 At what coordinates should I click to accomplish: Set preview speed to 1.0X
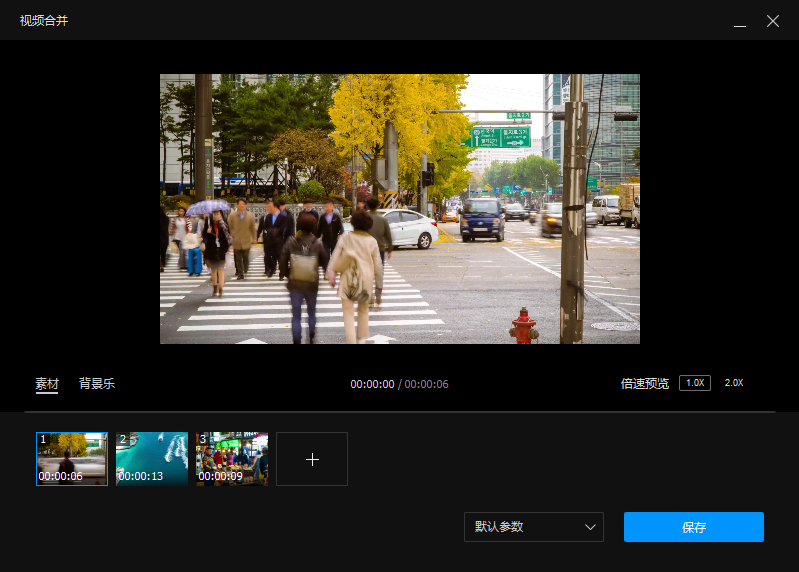point(695,383)
